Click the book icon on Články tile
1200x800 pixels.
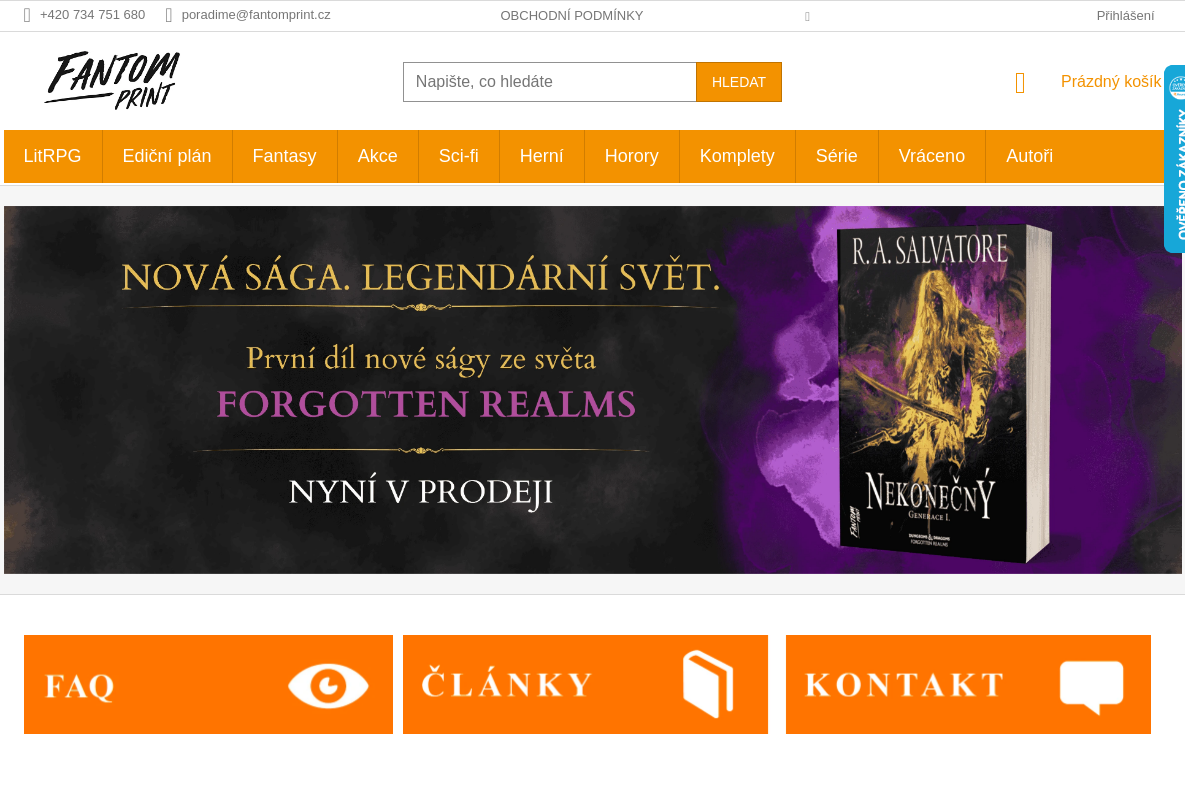708,684
